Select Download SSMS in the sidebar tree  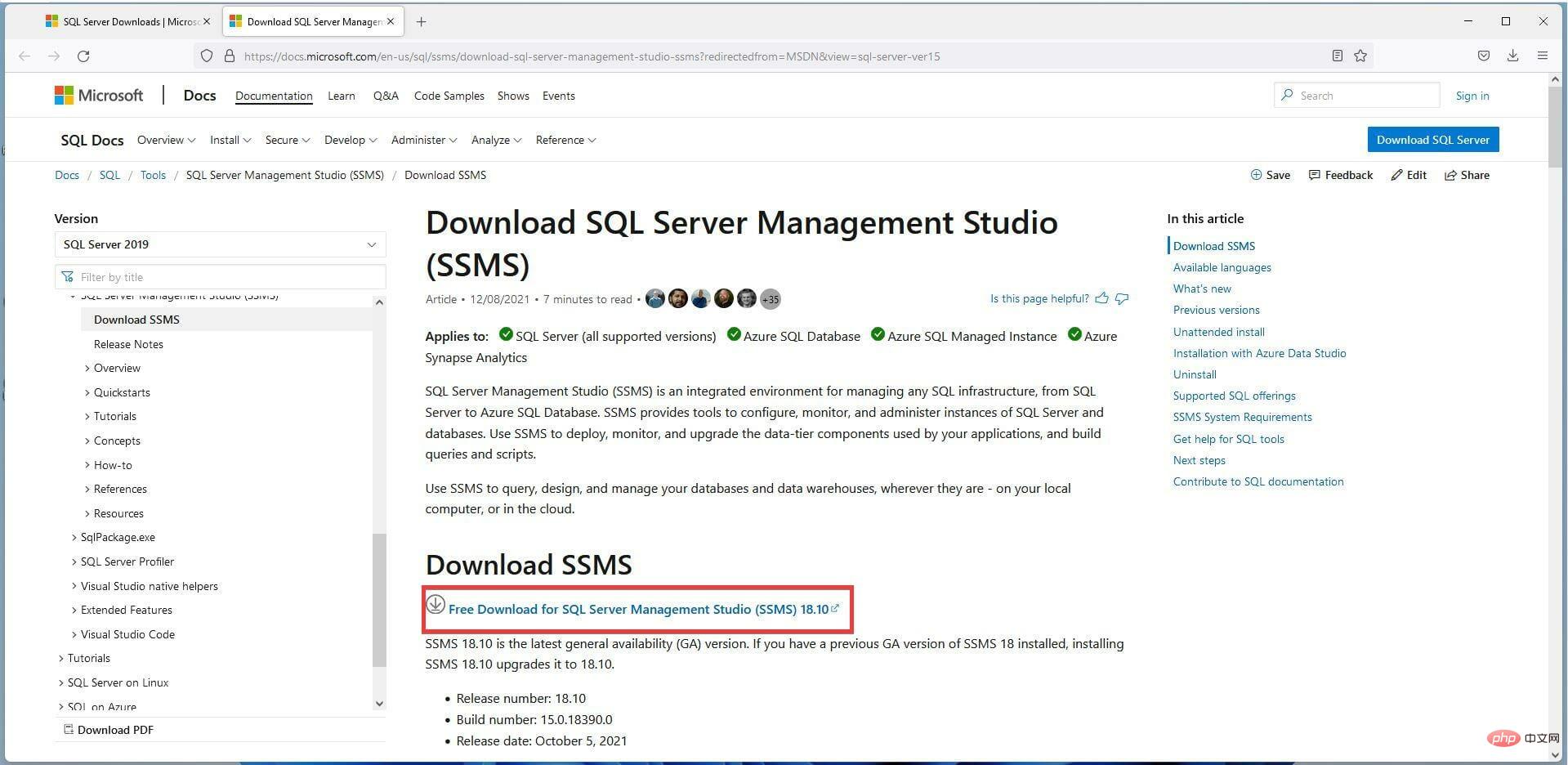pos(226,320)
